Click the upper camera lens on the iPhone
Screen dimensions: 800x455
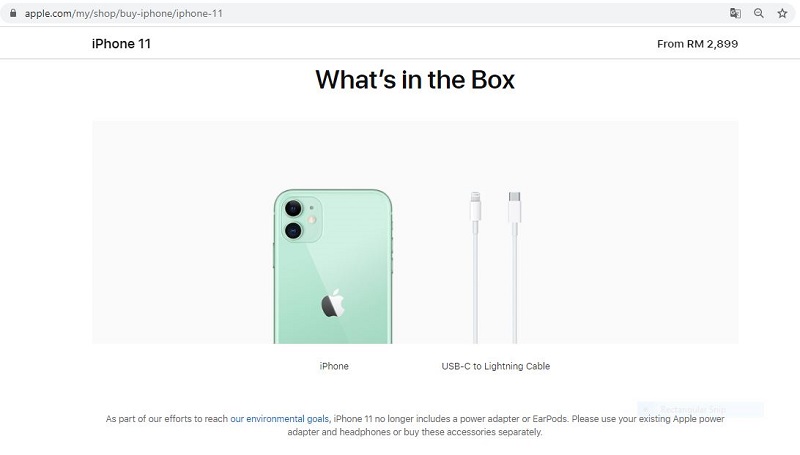[x=293, y=208]
